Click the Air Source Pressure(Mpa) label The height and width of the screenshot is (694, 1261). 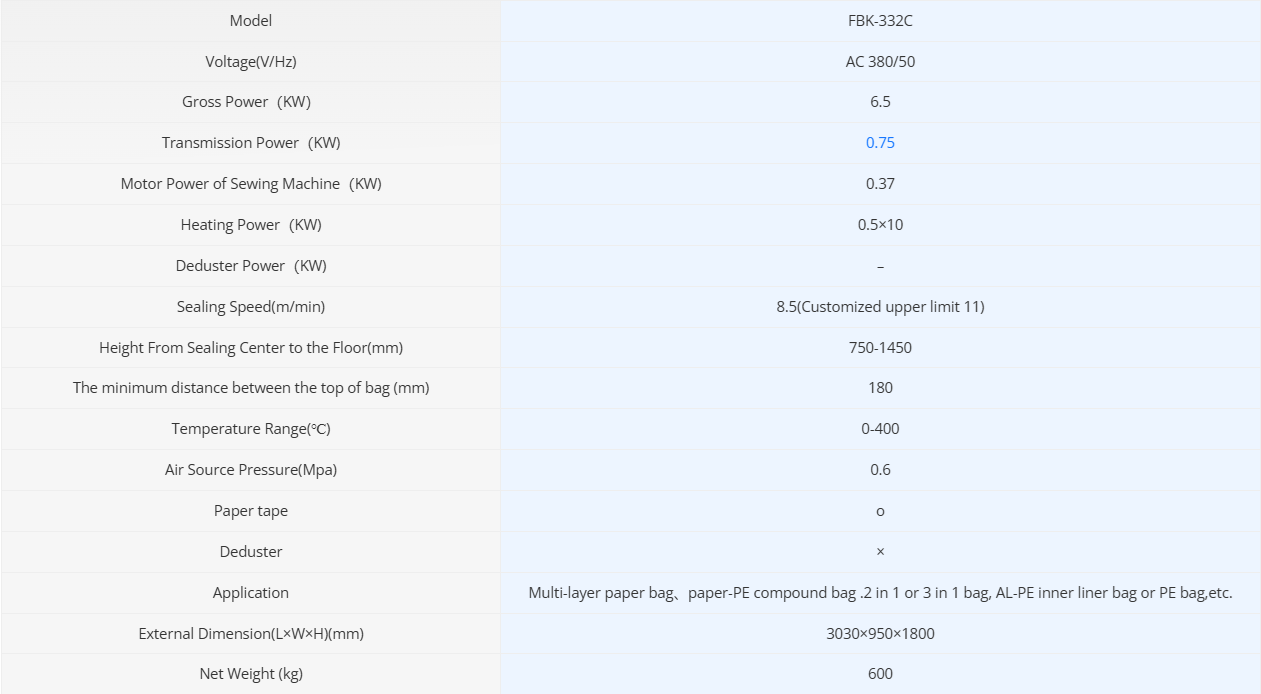(250, 470)
